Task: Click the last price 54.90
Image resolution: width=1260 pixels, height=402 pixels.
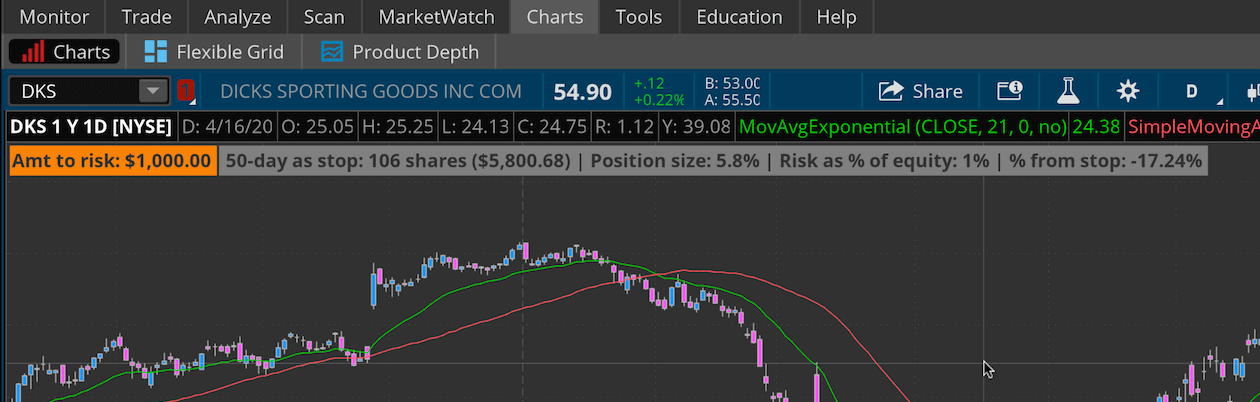Action: pyautogui.click(x=583, y=92)
